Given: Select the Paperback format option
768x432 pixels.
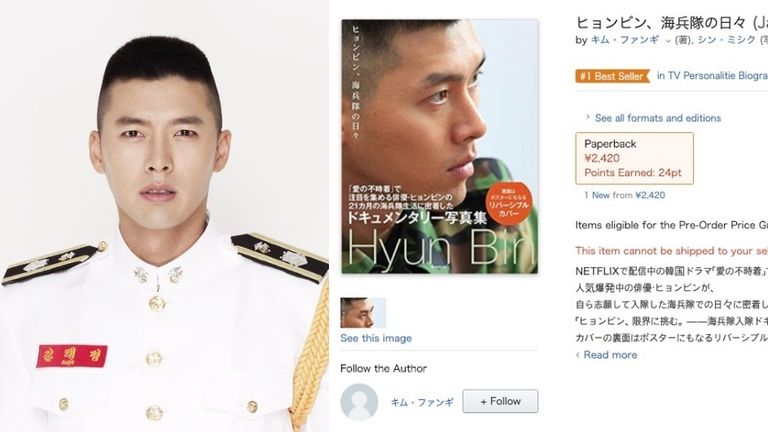Looking at the screenshot, I should 634,158.
